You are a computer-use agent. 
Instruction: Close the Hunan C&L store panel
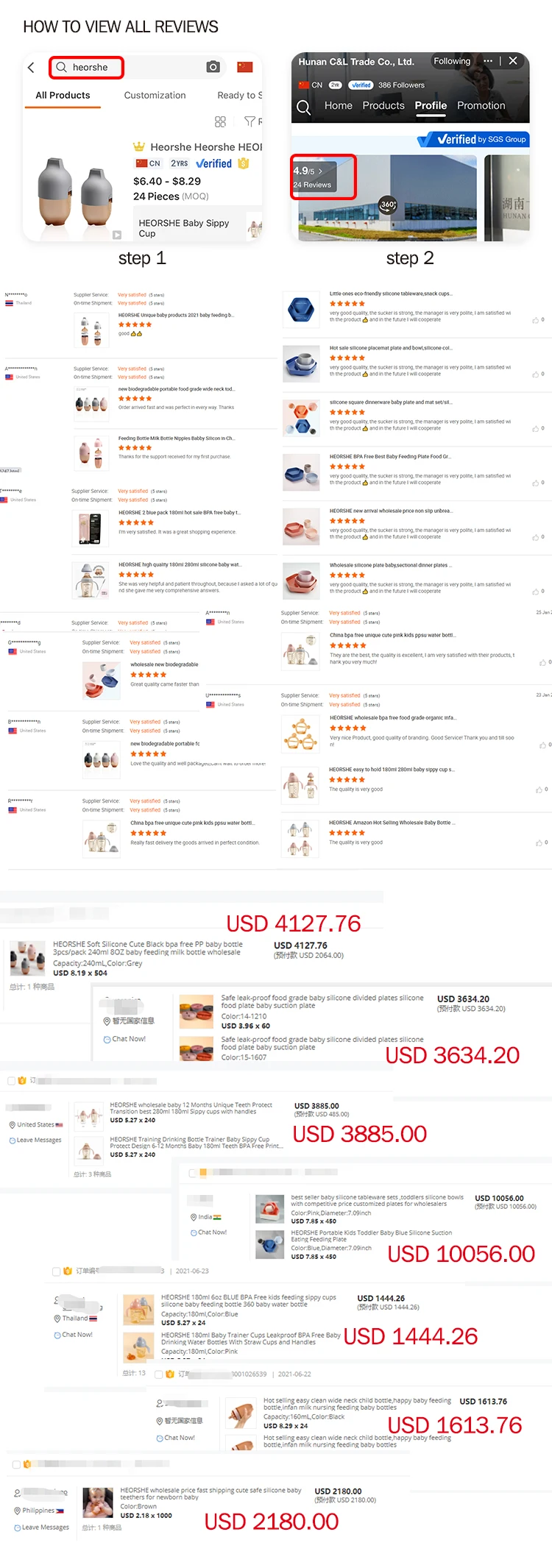[513, 61]
